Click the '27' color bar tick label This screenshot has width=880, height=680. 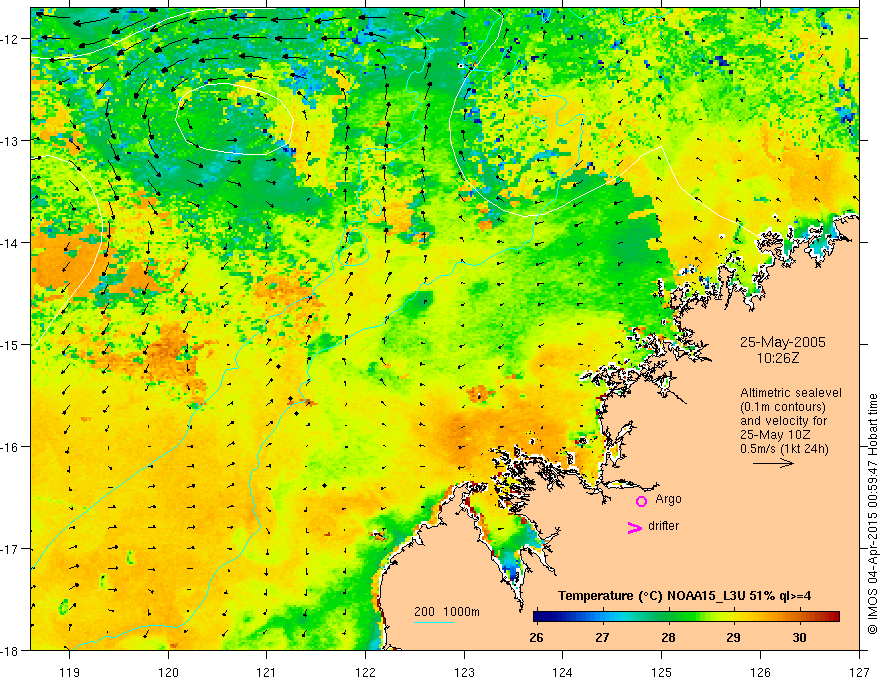coord(602,637)
